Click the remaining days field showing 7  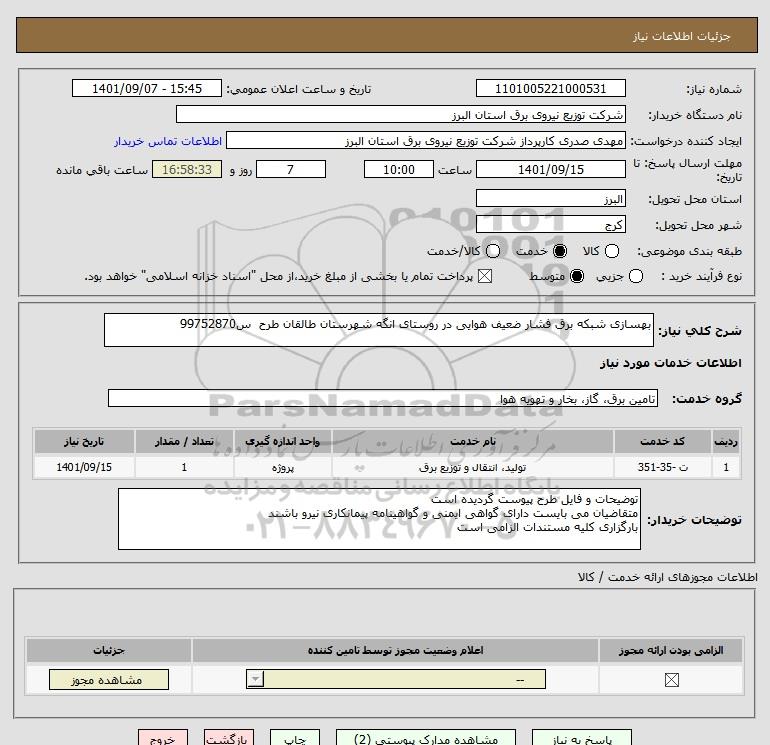coord(291,169)
